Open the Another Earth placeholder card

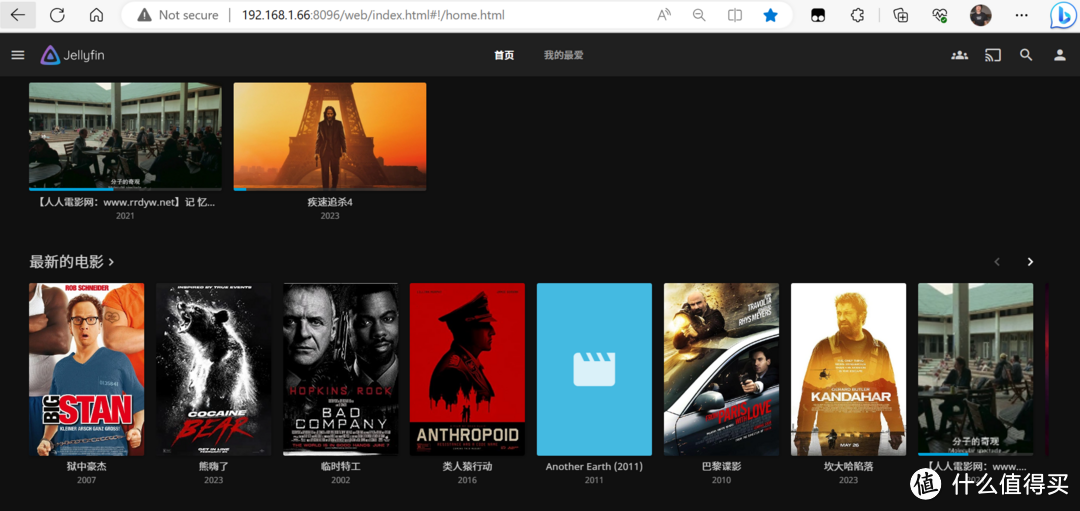point(594,369)
